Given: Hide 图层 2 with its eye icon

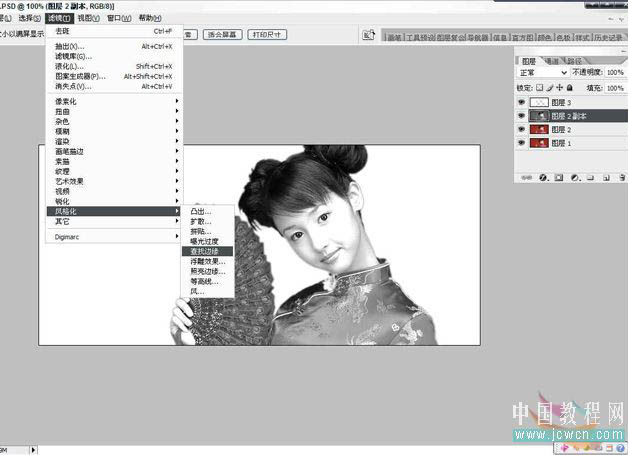Looking at the screenshot, I should [x=521, y=129].
